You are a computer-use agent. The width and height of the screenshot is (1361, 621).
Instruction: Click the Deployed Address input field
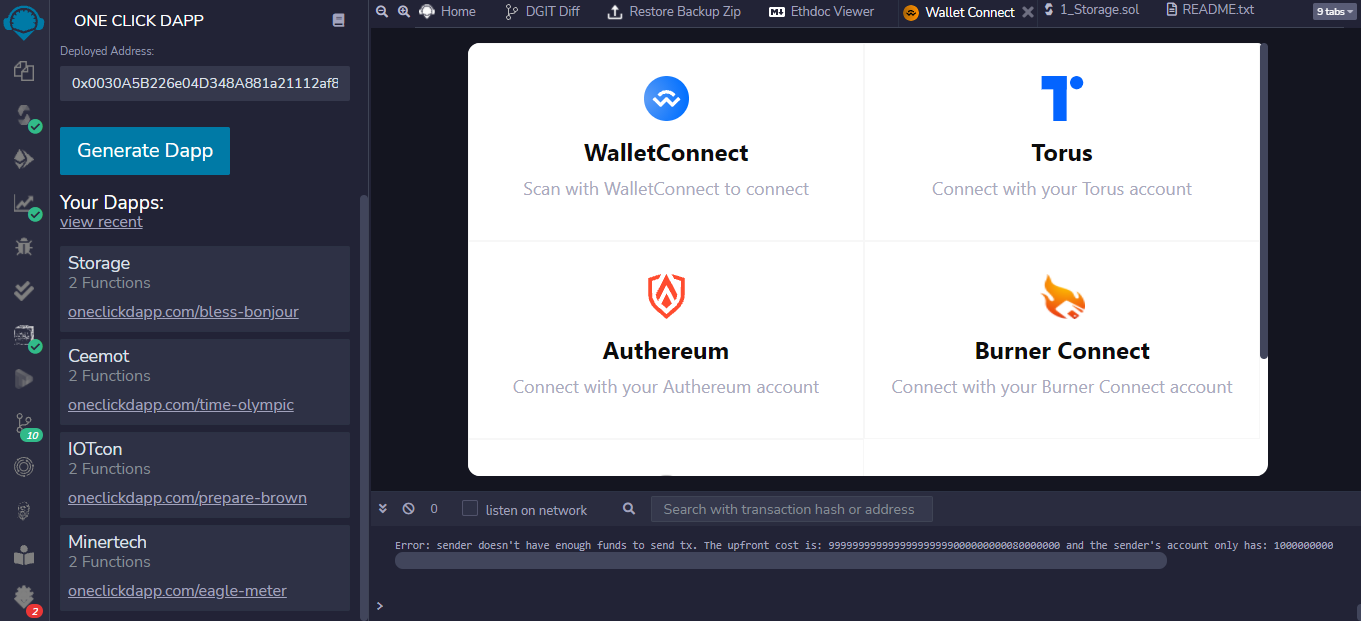tap(205, 83)
